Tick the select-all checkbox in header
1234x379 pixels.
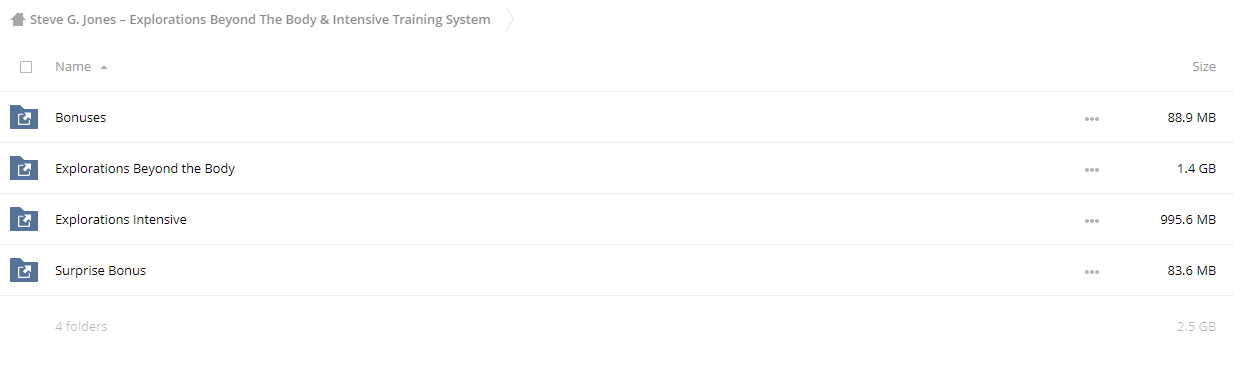26,67
